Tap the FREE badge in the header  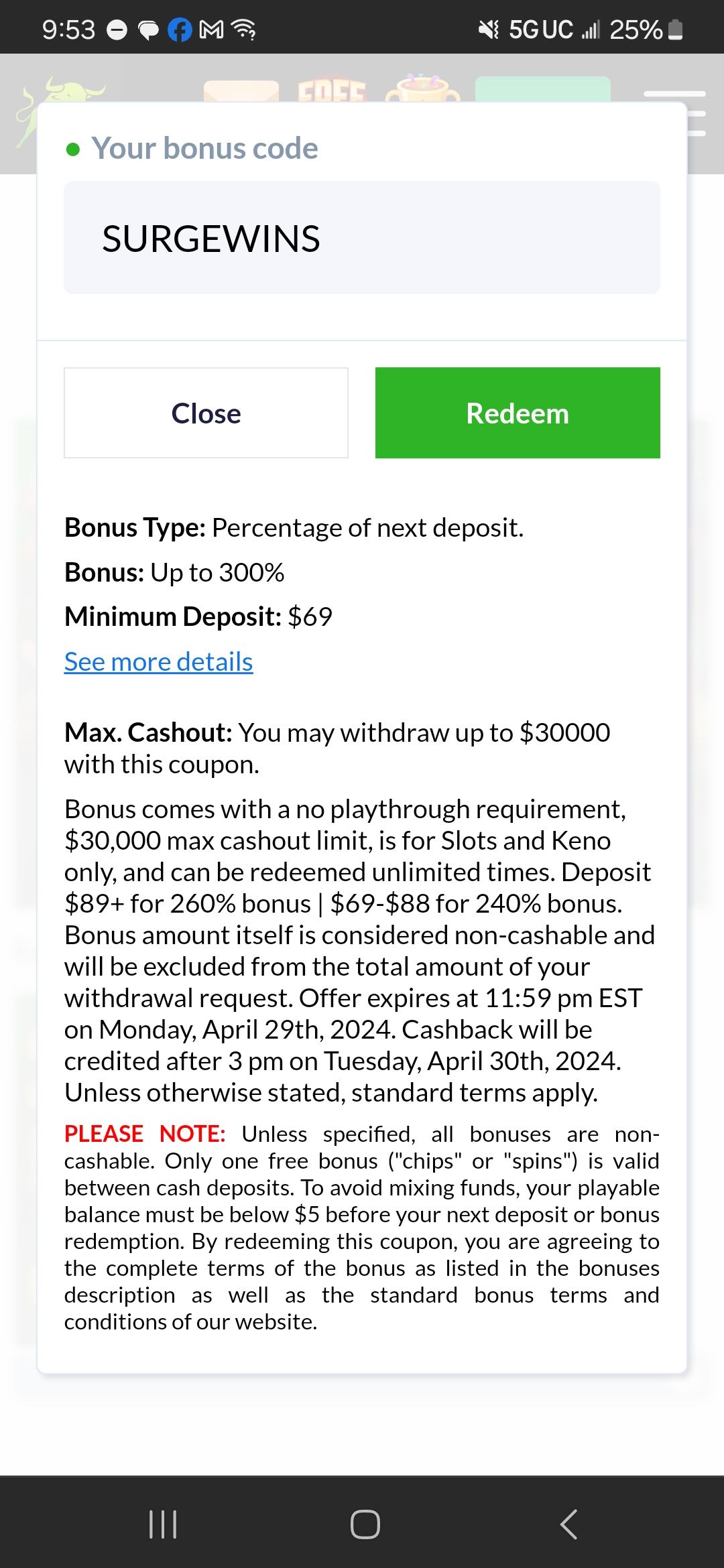click(332, 90)
